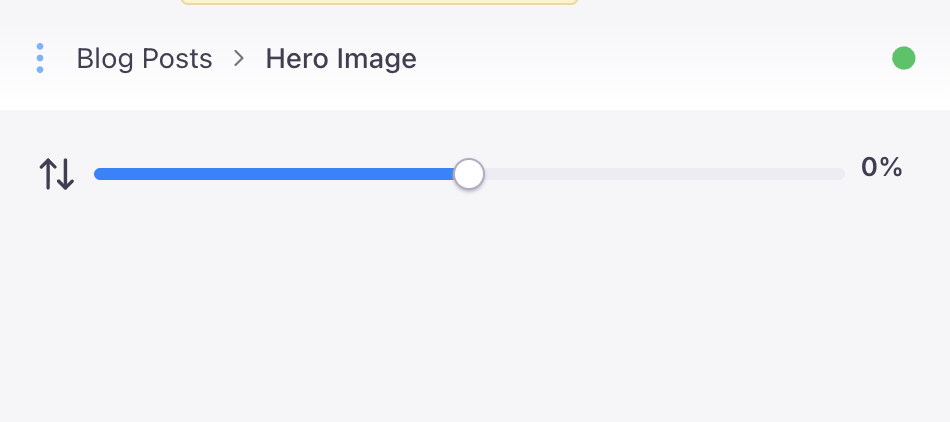The width and height of the screenshot is (950, 422).
Task: Click the up-down arrows sort icon
Action: tap(57, 174)
